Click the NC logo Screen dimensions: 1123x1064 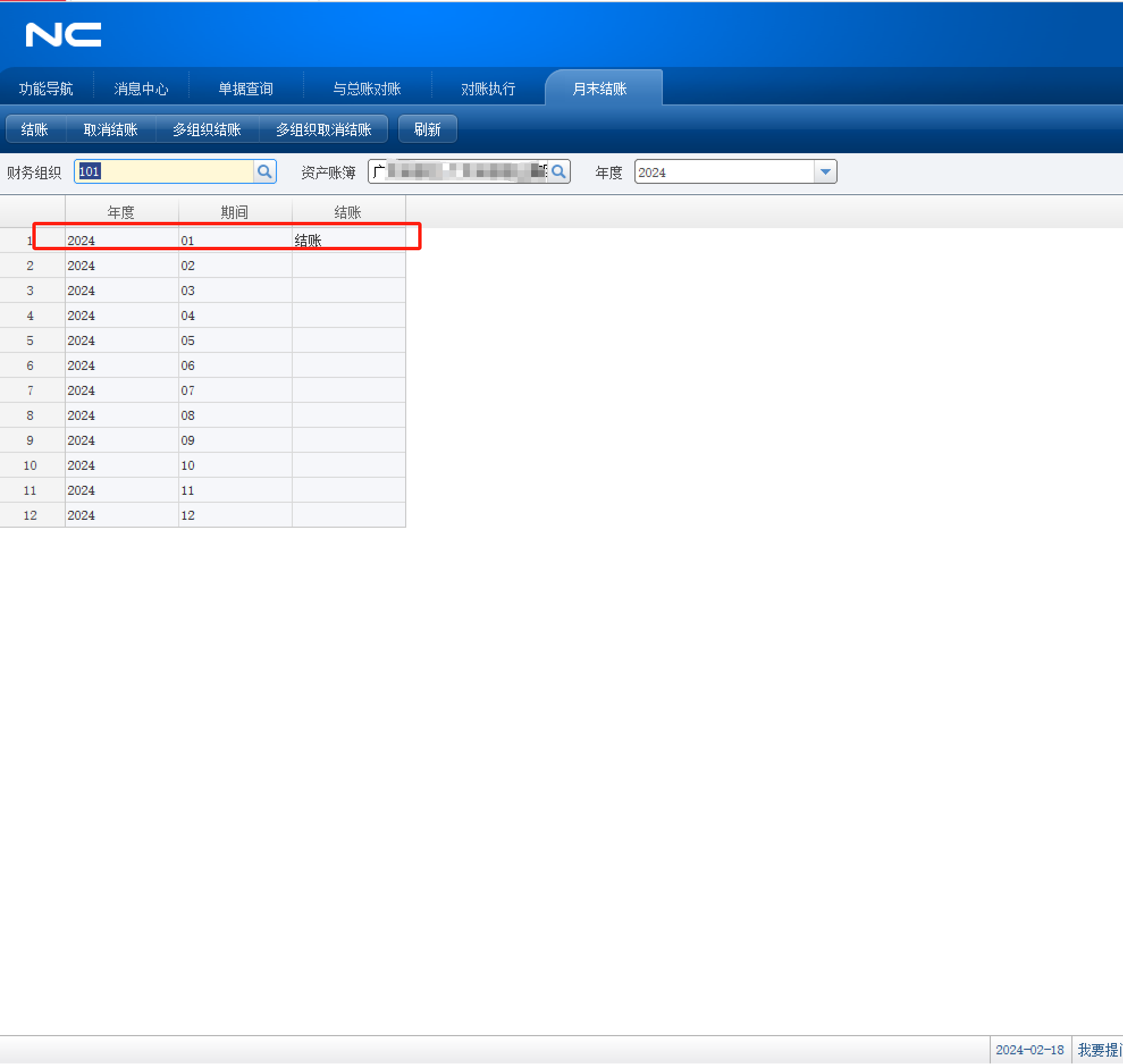click(x=64, y=35)
